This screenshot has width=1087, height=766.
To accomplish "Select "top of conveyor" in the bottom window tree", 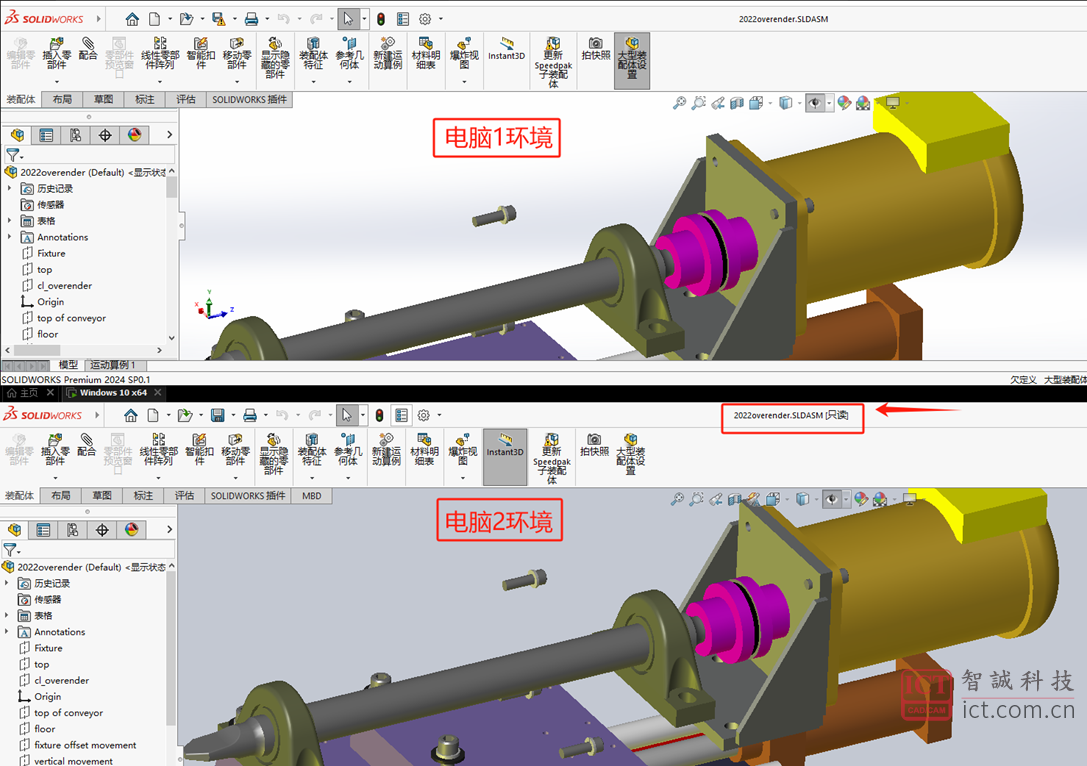I will click(x=69, y=713).
